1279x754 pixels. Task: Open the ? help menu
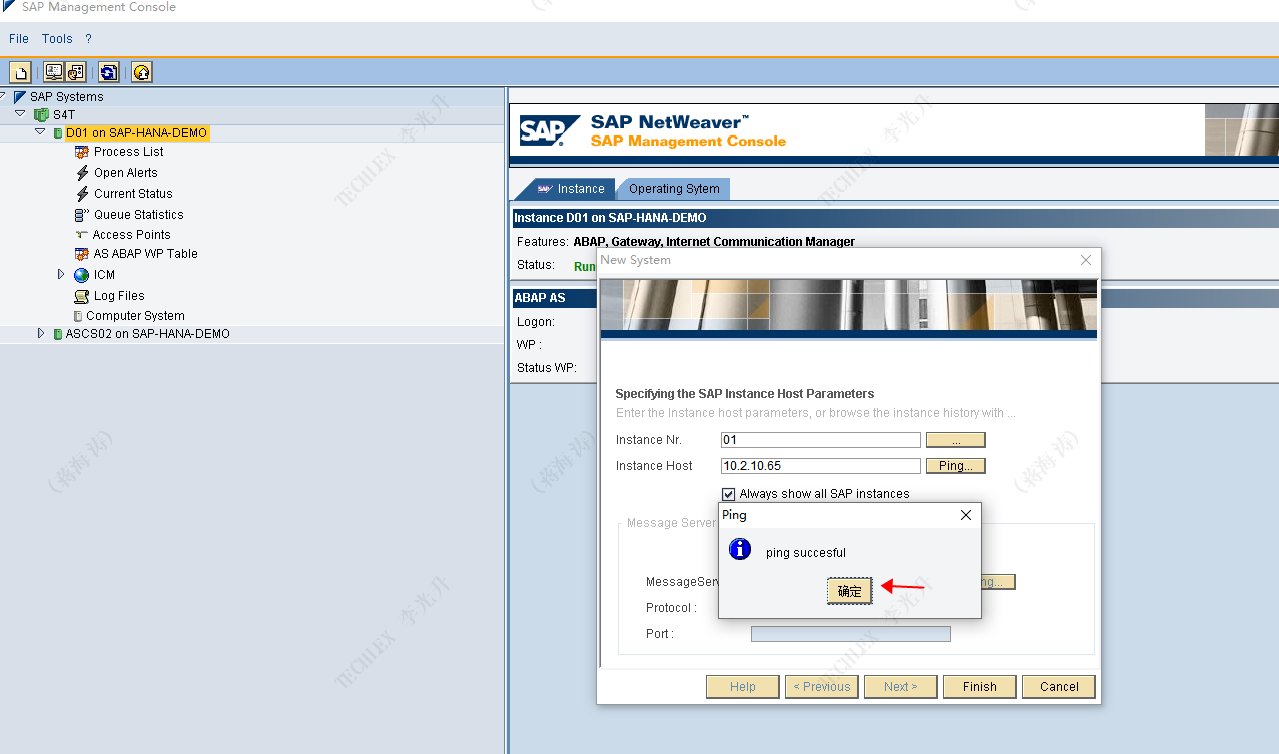(x=88, y=39)
